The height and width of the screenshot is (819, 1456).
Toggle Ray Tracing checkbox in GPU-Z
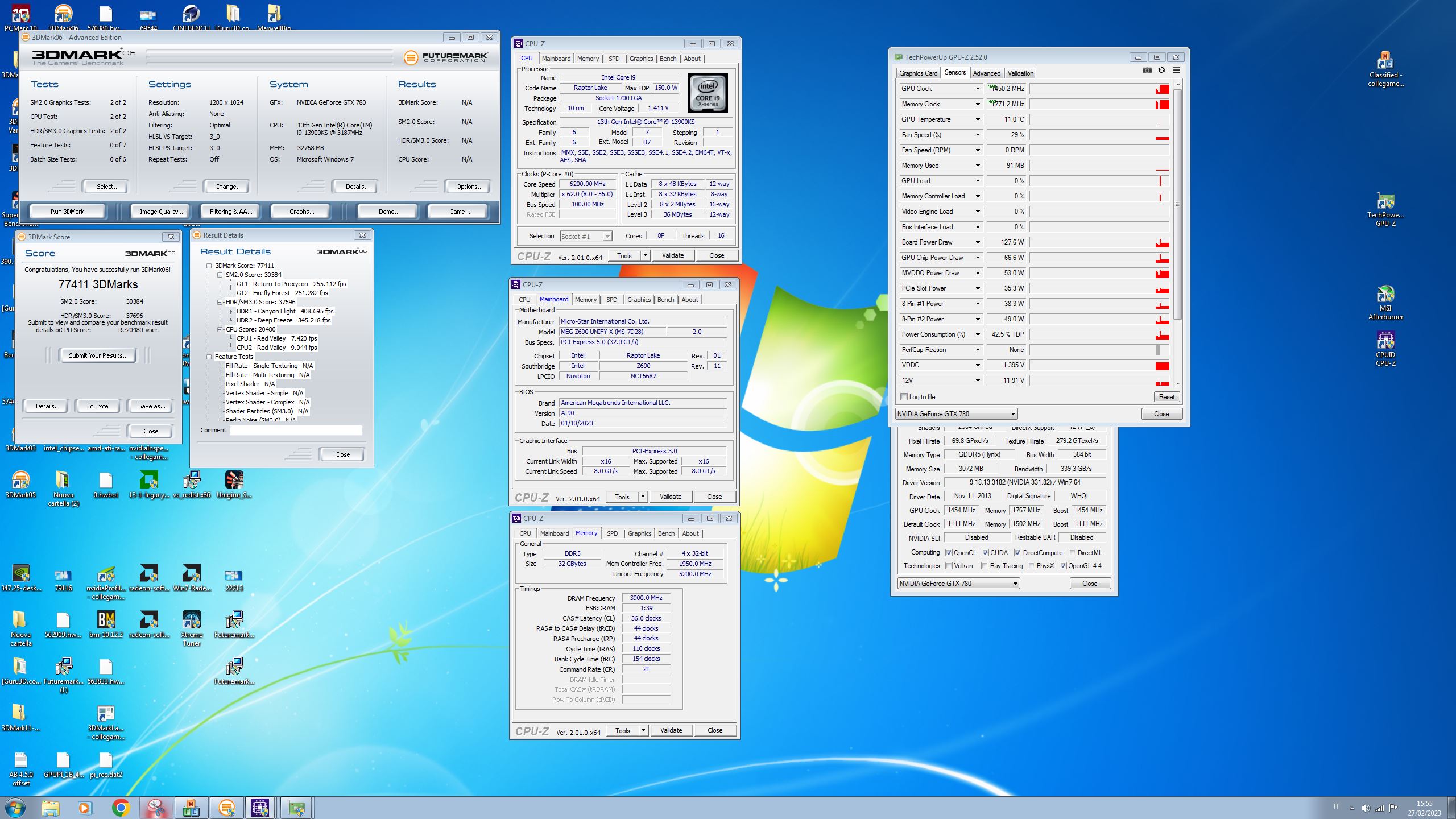click(985, 566)
